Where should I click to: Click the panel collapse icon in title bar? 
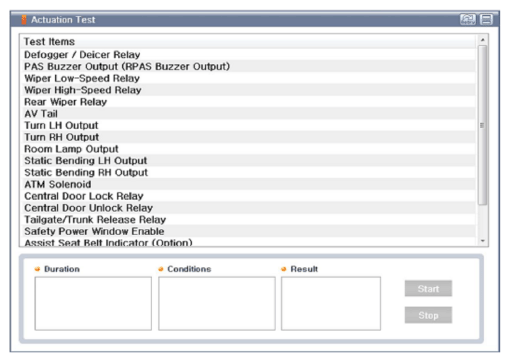(x=486, y=19)
